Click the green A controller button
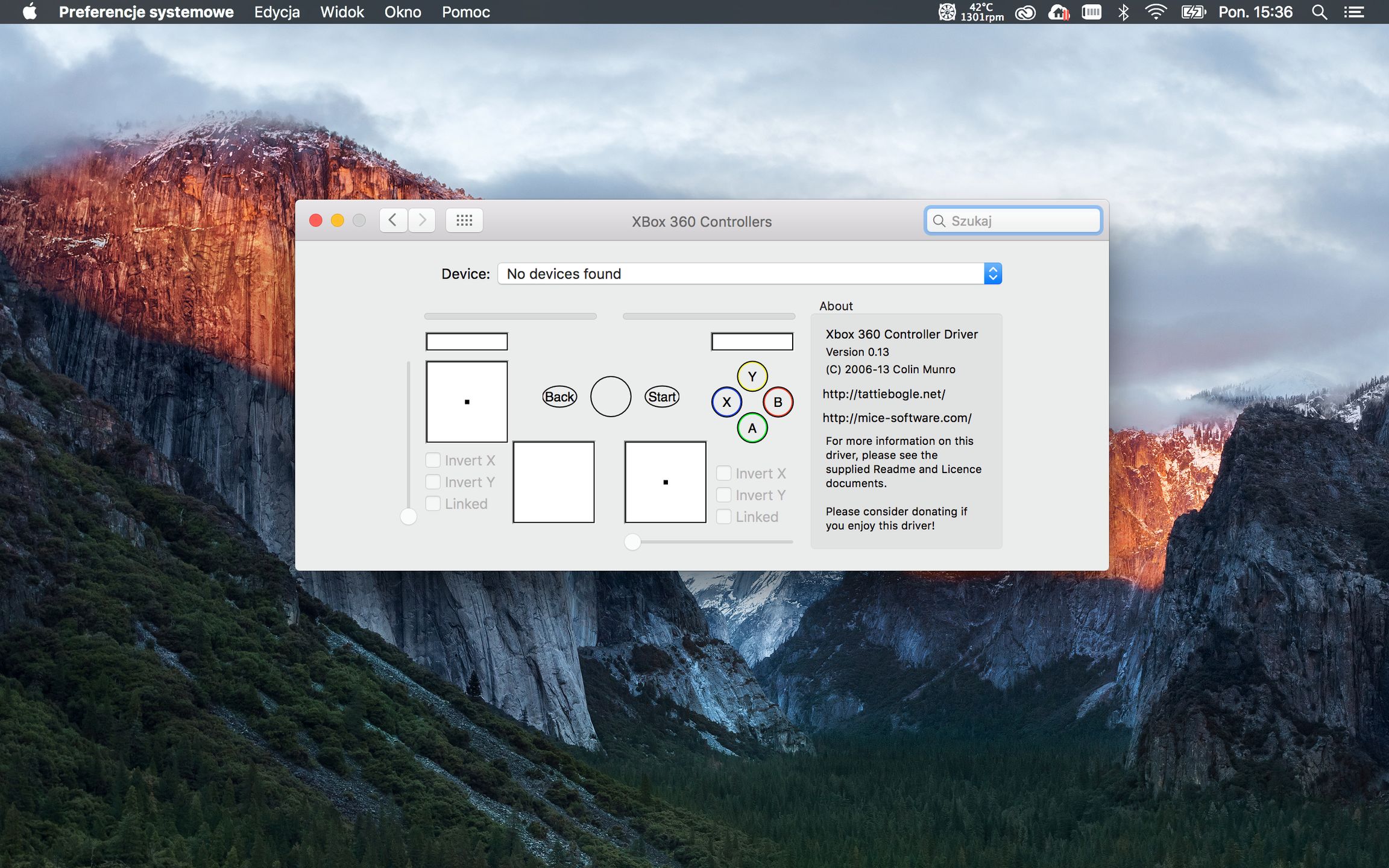Screen dimensions: 1389x868 point(752,428)
